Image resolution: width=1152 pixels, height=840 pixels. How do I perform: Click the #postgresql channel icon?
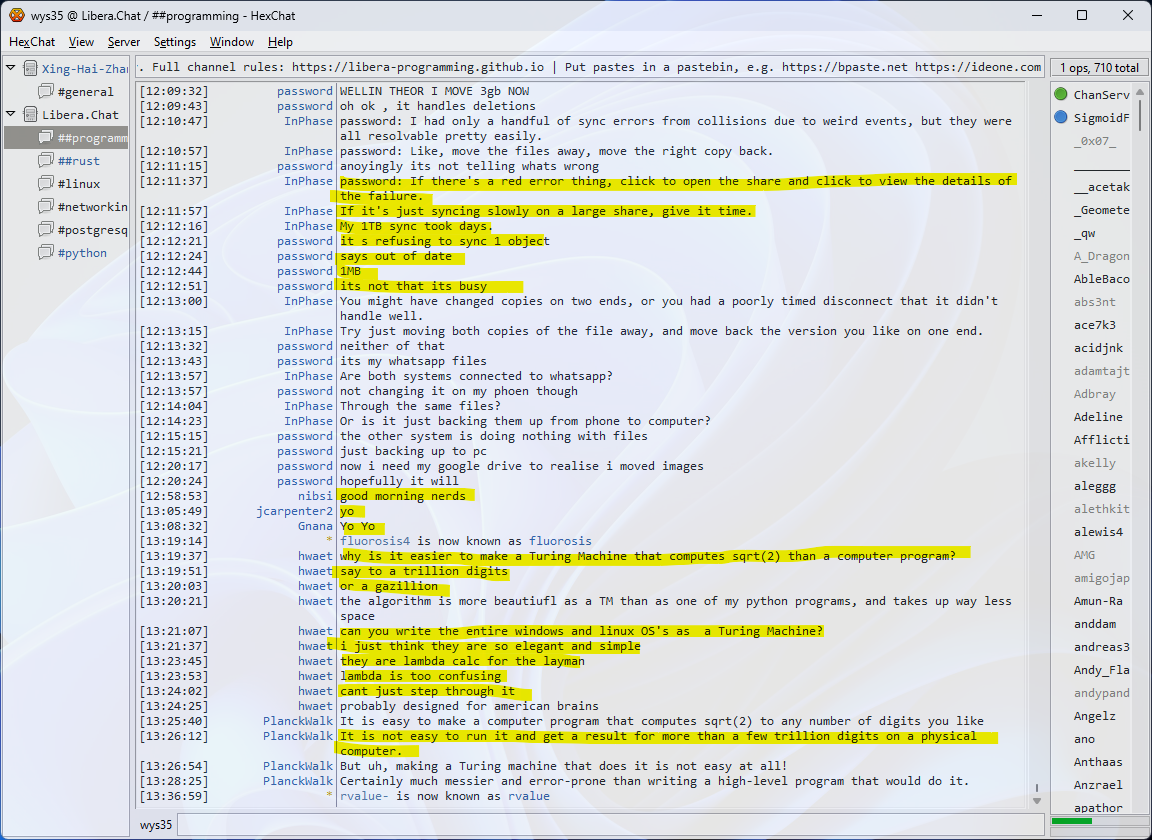46,230
